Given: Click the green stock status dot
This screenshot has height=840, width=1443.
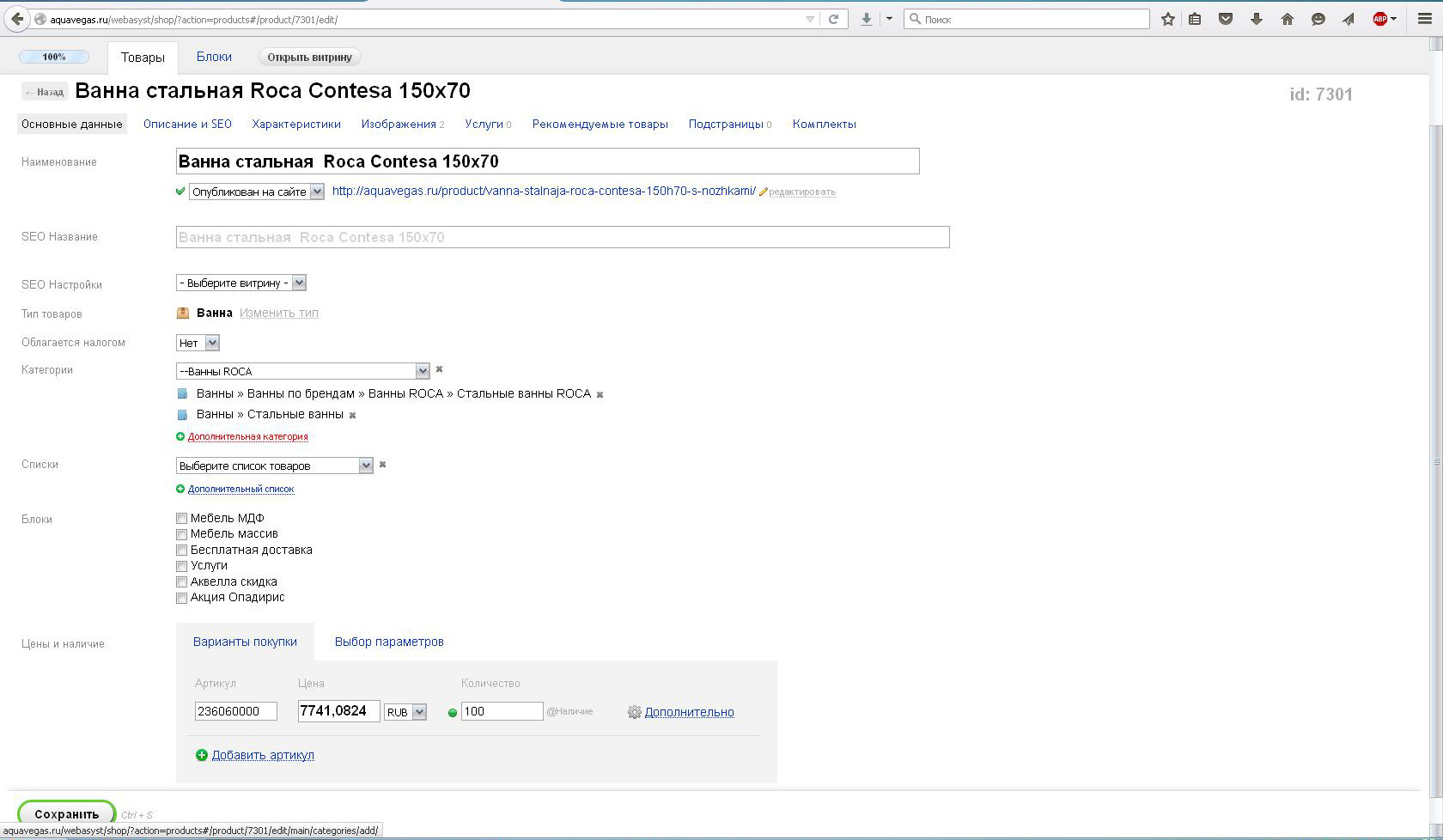Looking at the screenshot, I should pyautogui.click(x=453, y=713).
